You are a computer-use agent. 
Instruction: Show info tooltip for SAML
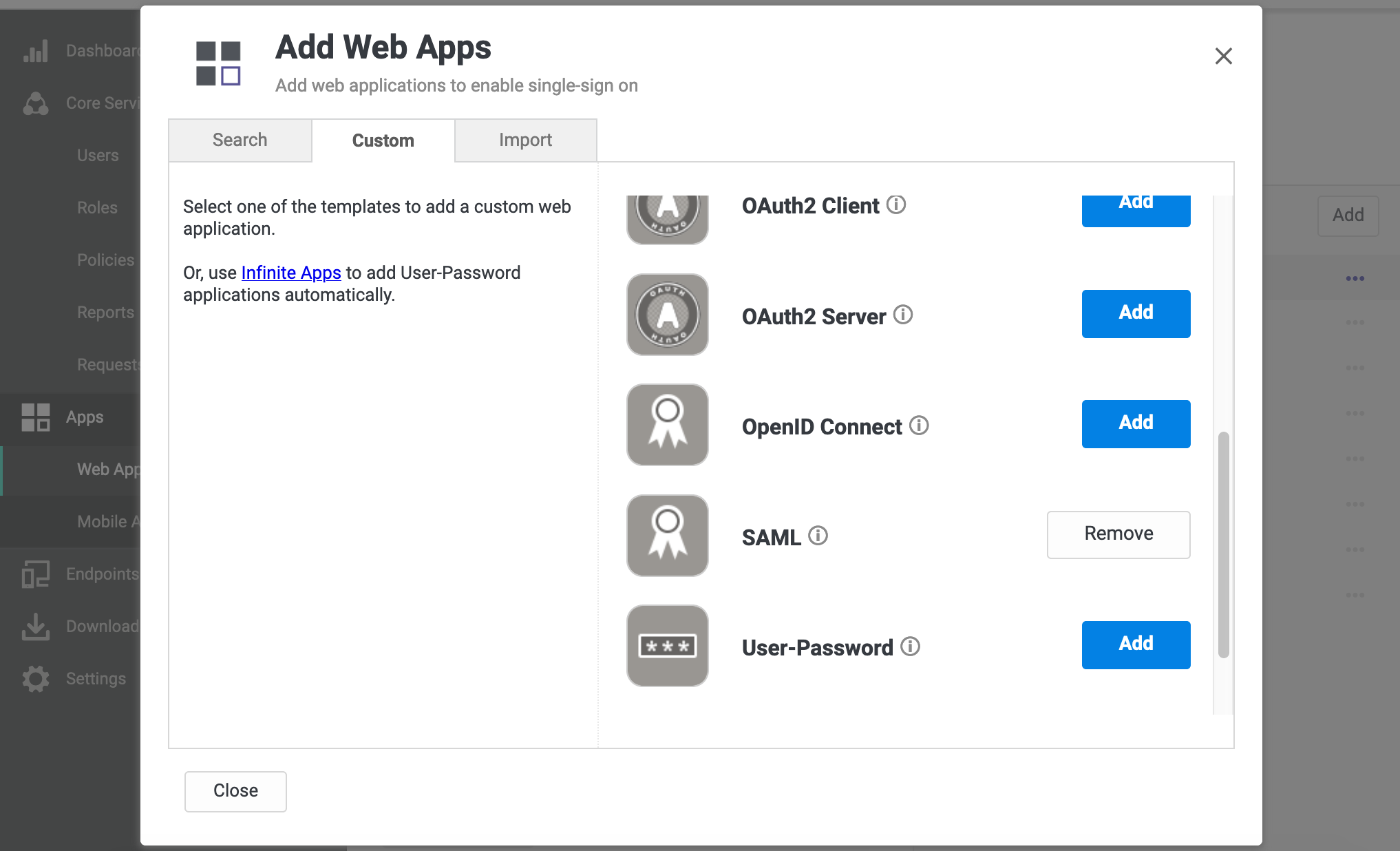pos(818,536)
